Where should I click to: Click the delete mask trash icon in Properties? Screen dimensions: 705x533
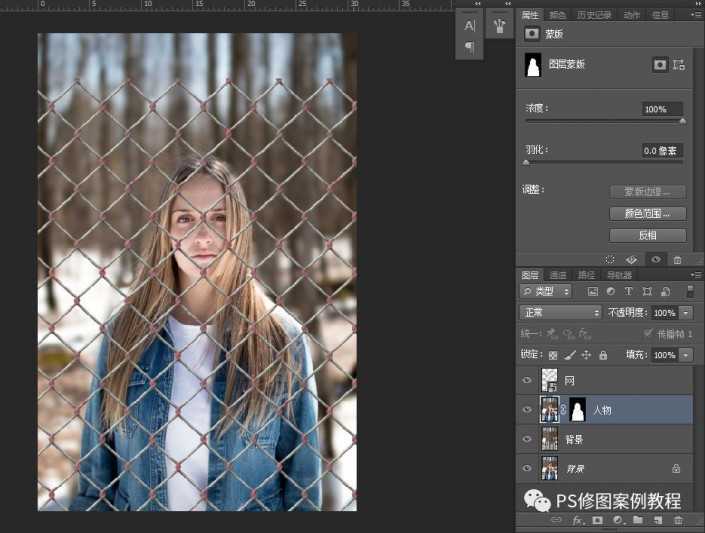click(x=677, y=259)
